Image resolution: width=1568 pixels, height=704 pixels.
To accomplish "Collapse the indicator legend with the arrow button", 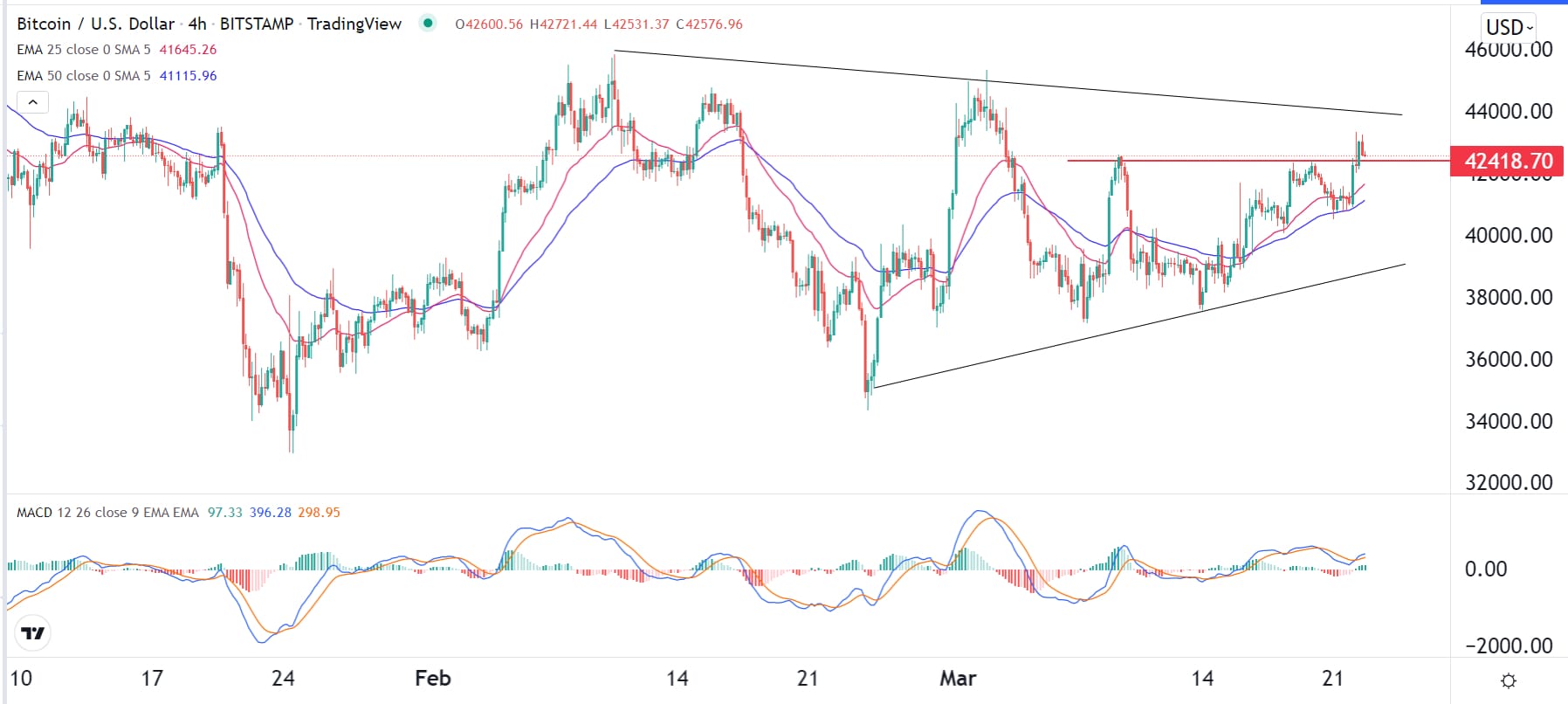I will pos(32,102).
